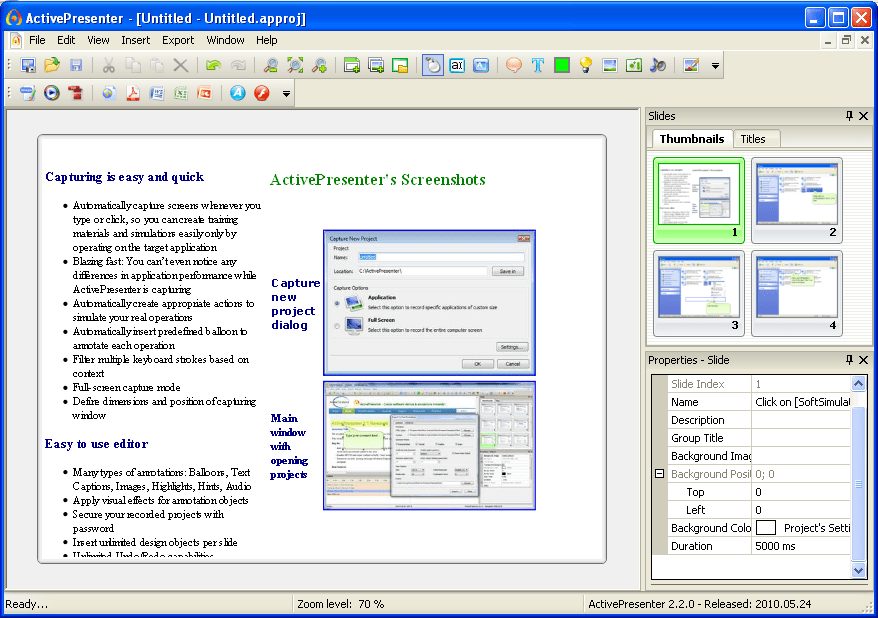This screenshot has width=878, height=618.
Task: Open the View menu
Action: point(98,40)
